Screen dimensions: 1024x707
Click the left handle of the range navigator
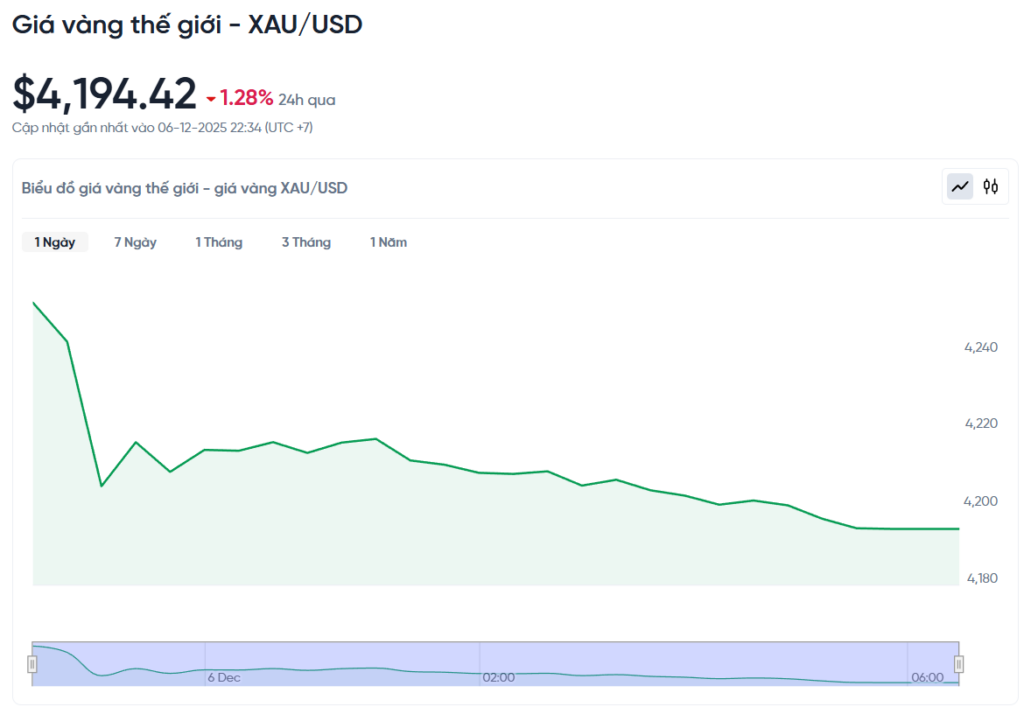[x=33, y=664]
